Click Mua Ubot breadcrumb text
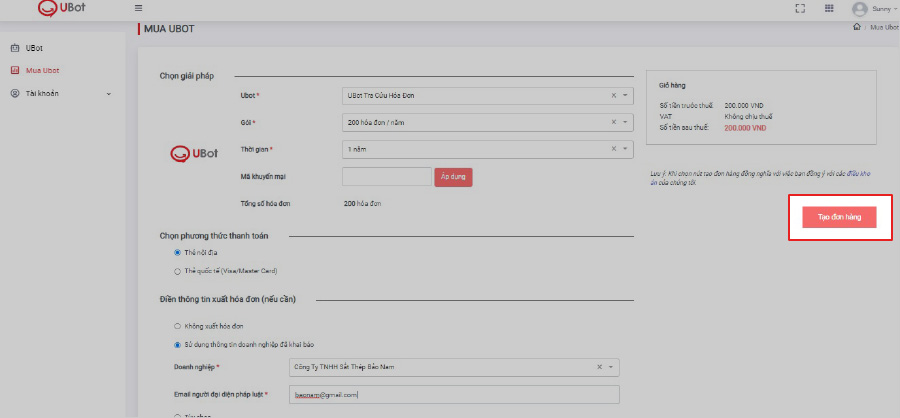Screen dimensions: 900x418 point(885,27)
